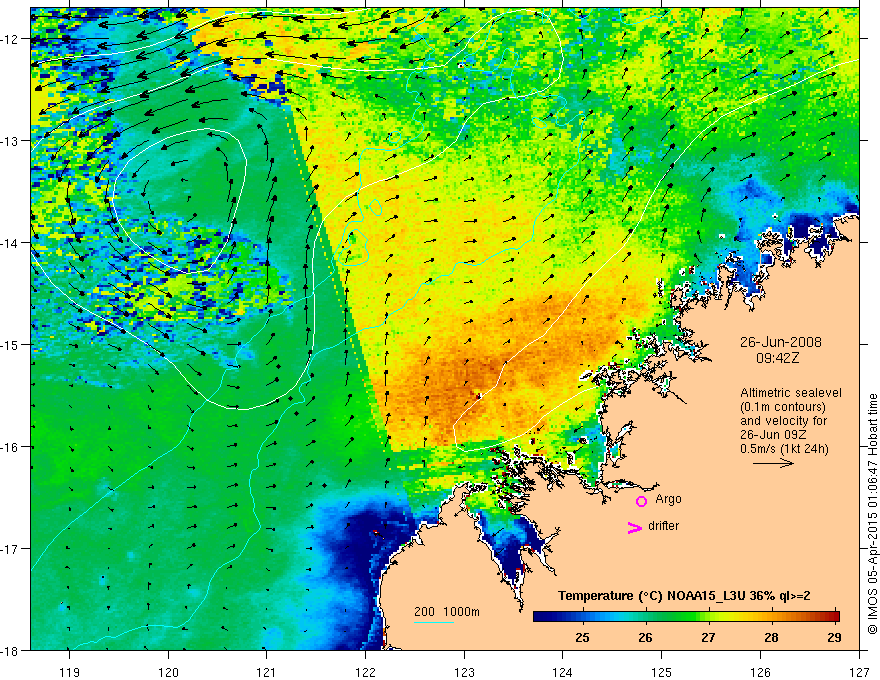Click the IMOS copyright timestamp text
The height and width of the screenshot is (680, 880).
pyautogui.click(x=872, y=514)
